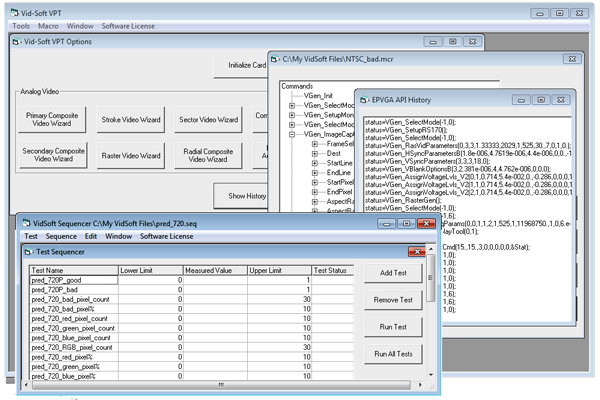
Task: Minimize the VidSoft Sequencer window
Action: click(x=386, y=223)
